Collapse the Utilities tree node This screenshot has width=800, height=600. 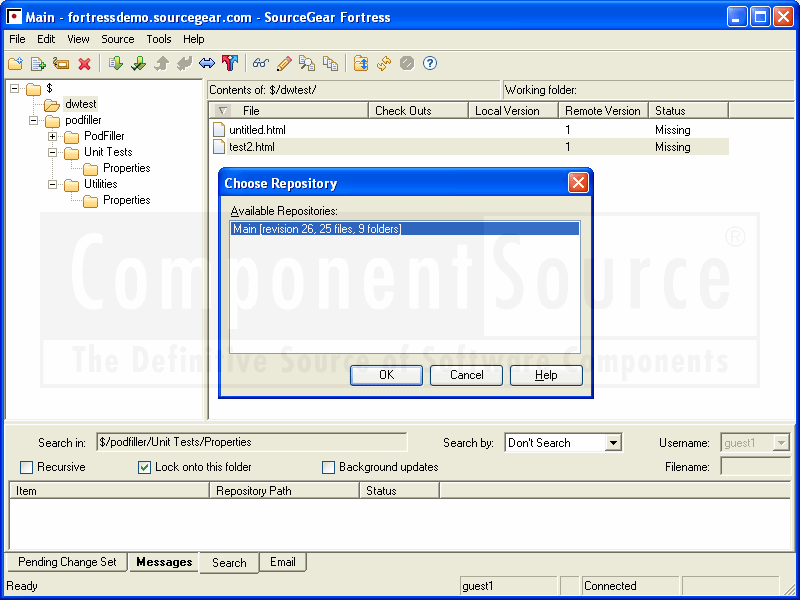point(53,185)
